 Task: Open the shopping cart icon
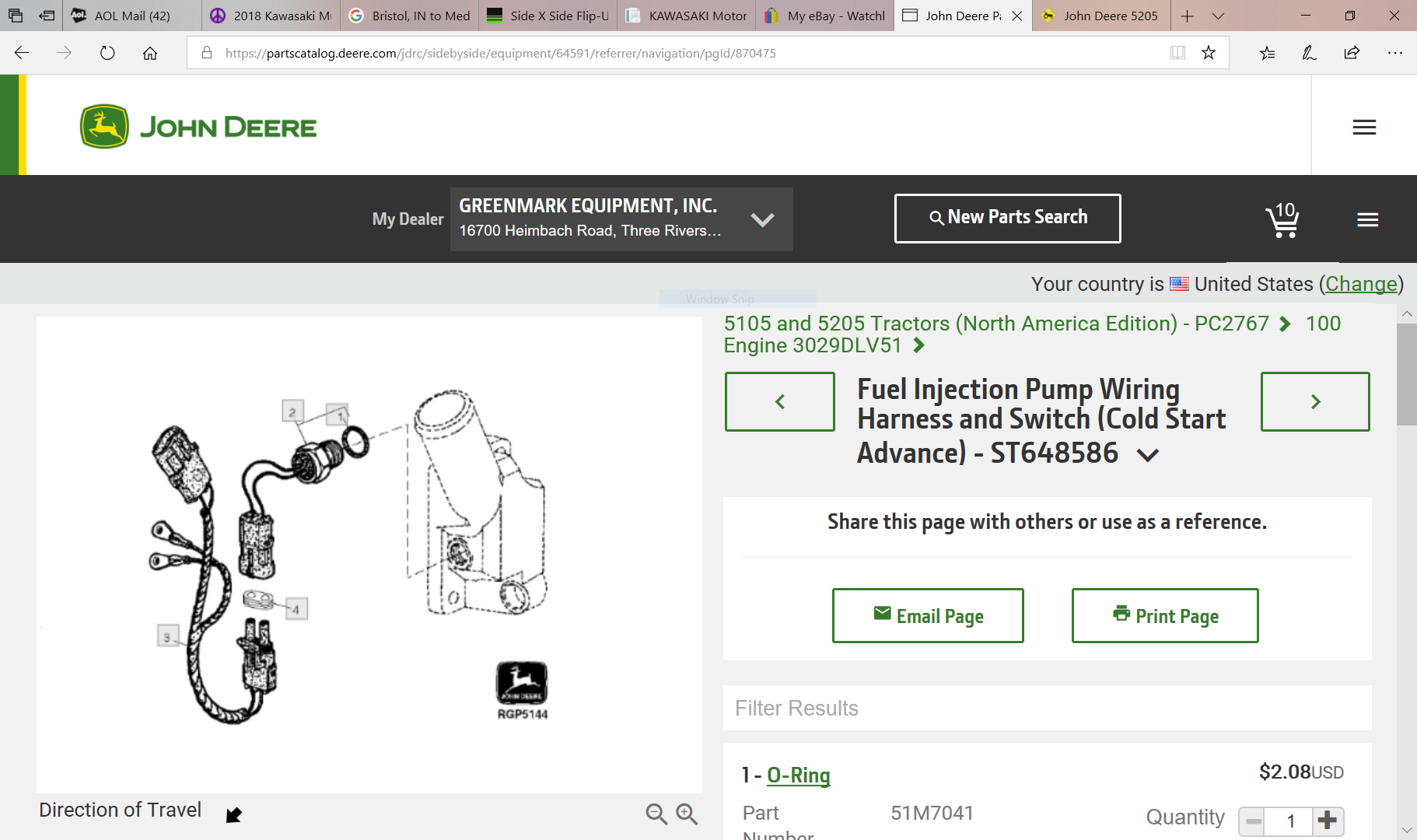1282,220
